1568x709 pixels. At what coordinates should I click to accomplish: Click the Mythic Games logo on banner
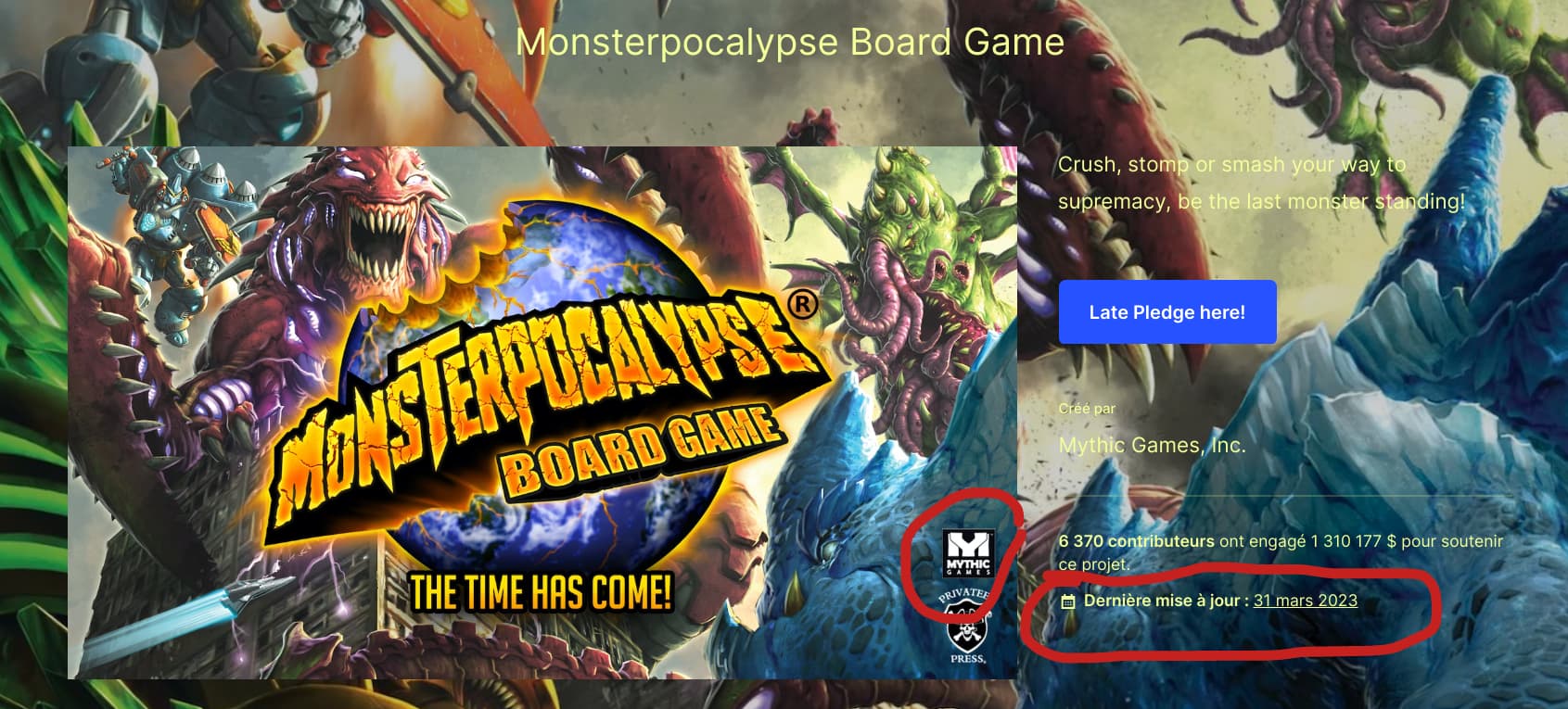pyautogui.click(x=968, y=553)
